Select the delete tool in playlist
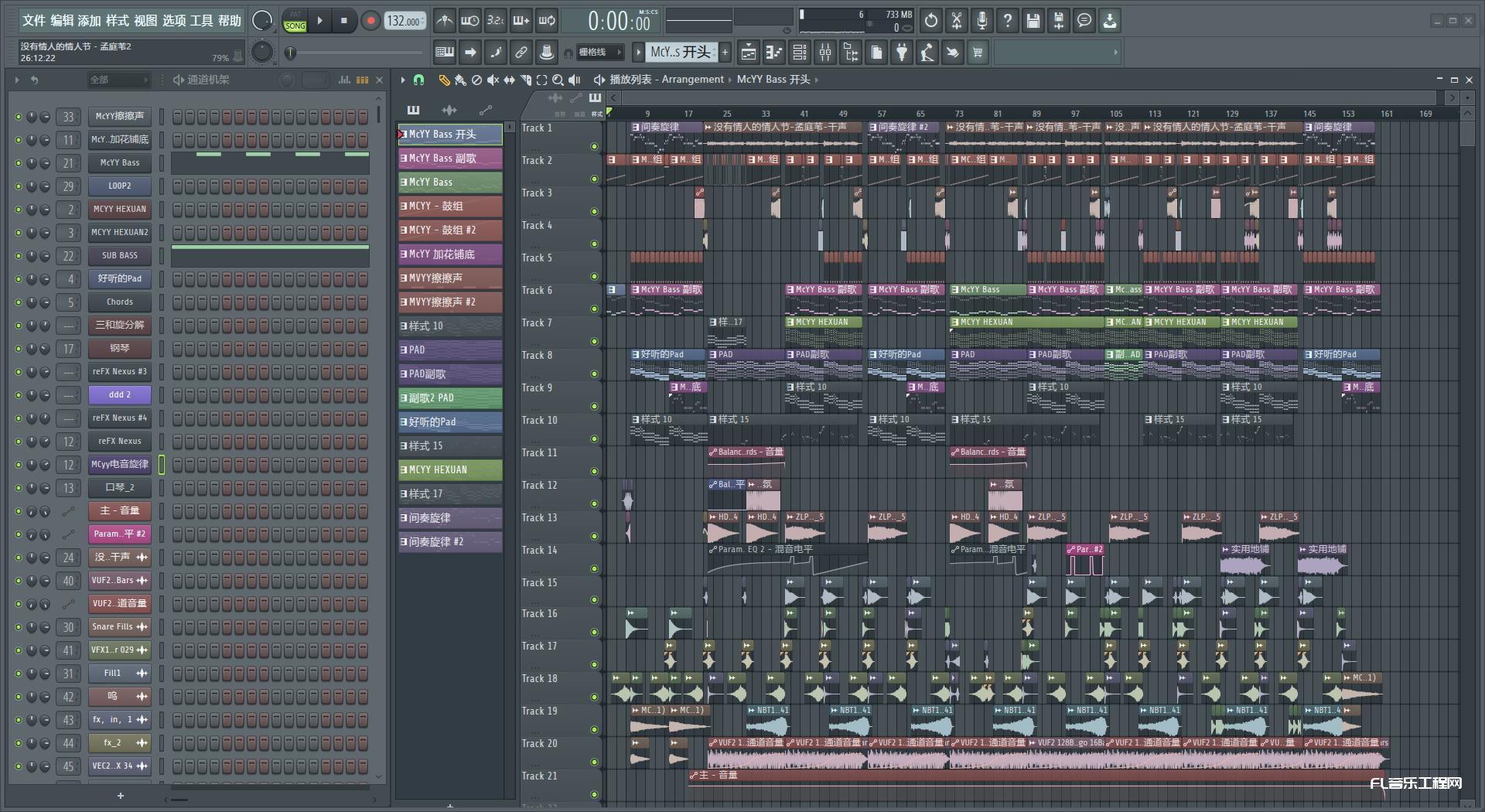 coord(476,80)
